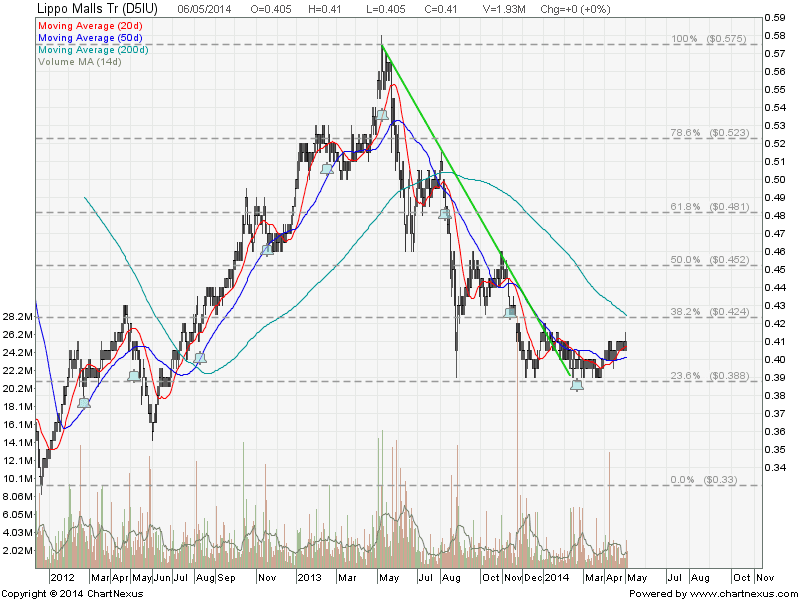Click the 38.2% ($0.424) Fibonacci label

tap(710, 312)
